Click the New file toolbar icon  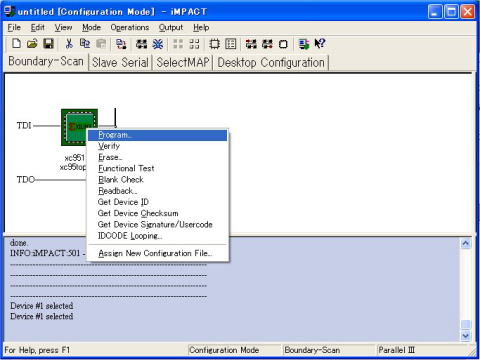[x=16, y=44]
